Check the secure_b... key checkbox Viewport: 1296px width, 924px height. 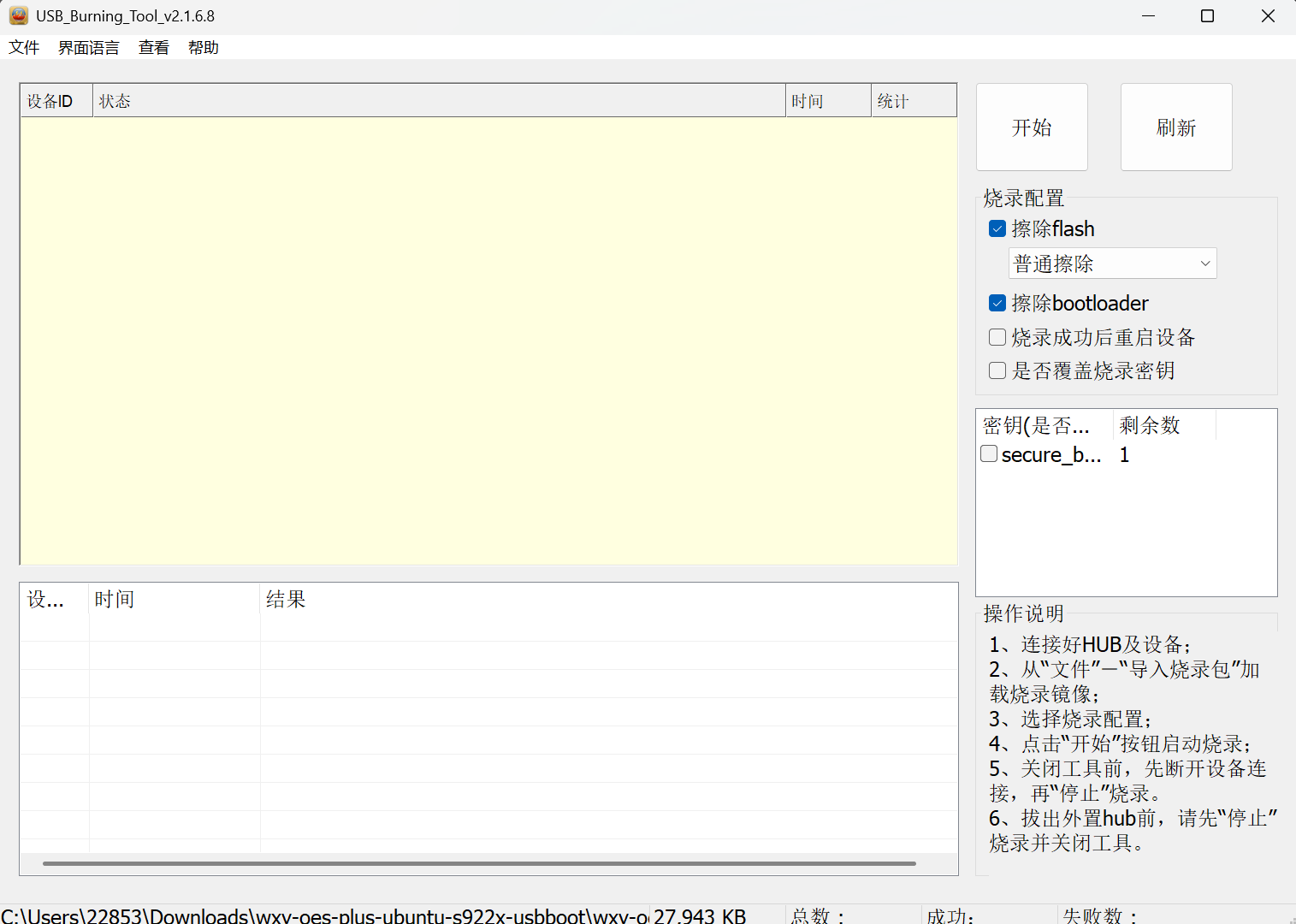tap(989, 454)
